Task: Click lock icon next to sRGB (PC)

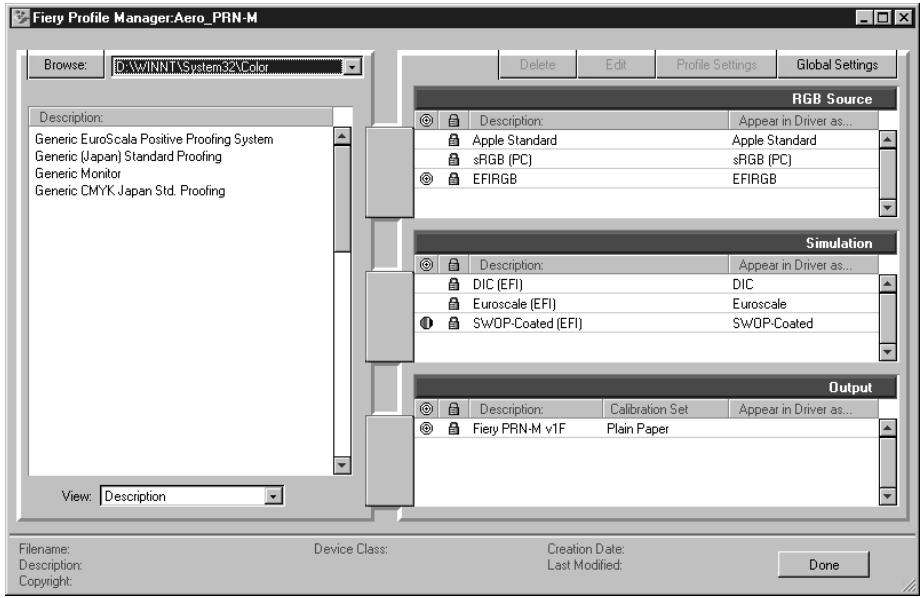Action: (454, 160)
